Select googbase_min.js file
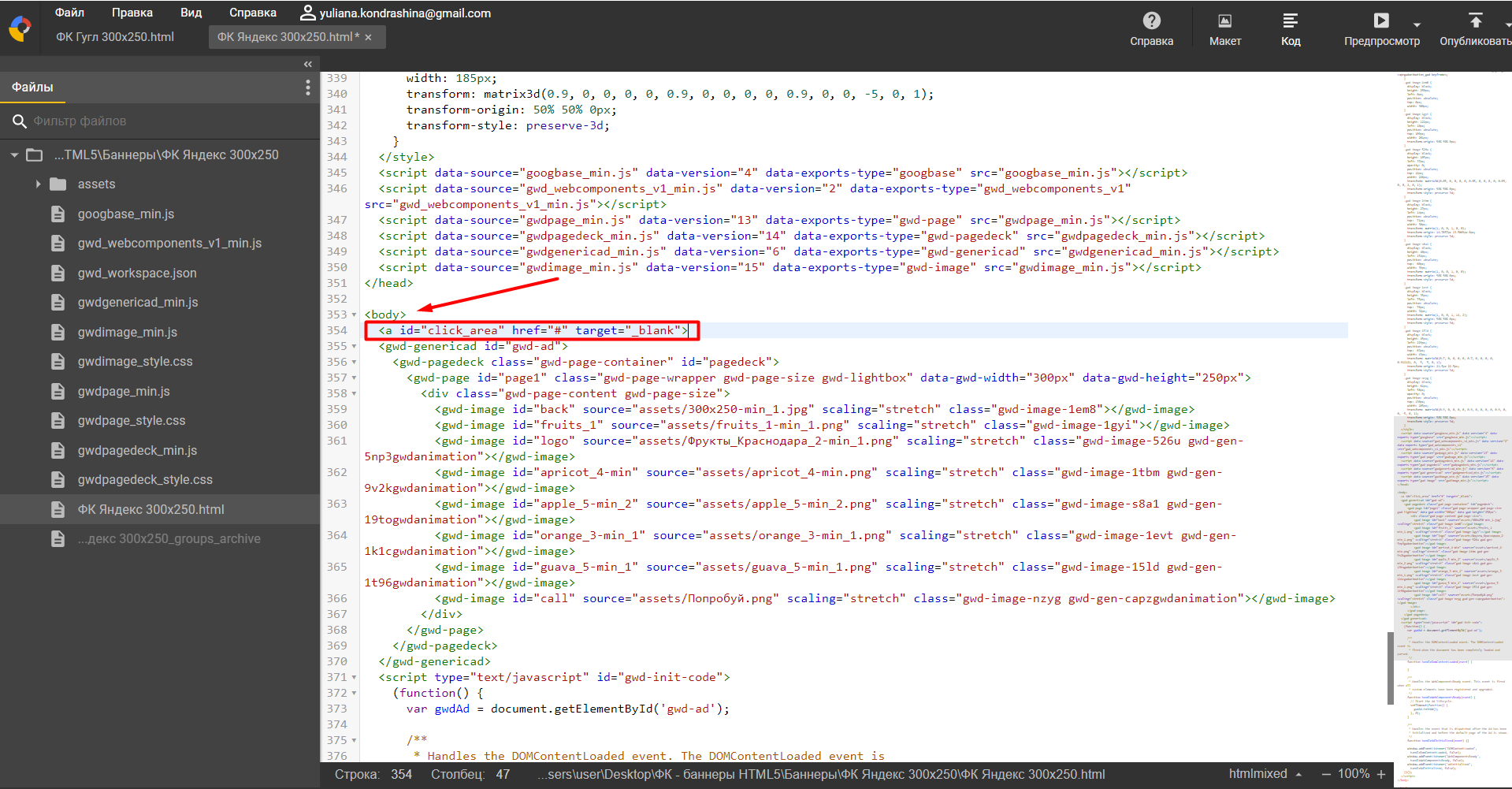Screen dimensions: 1512x789 [x=126, y=214]
